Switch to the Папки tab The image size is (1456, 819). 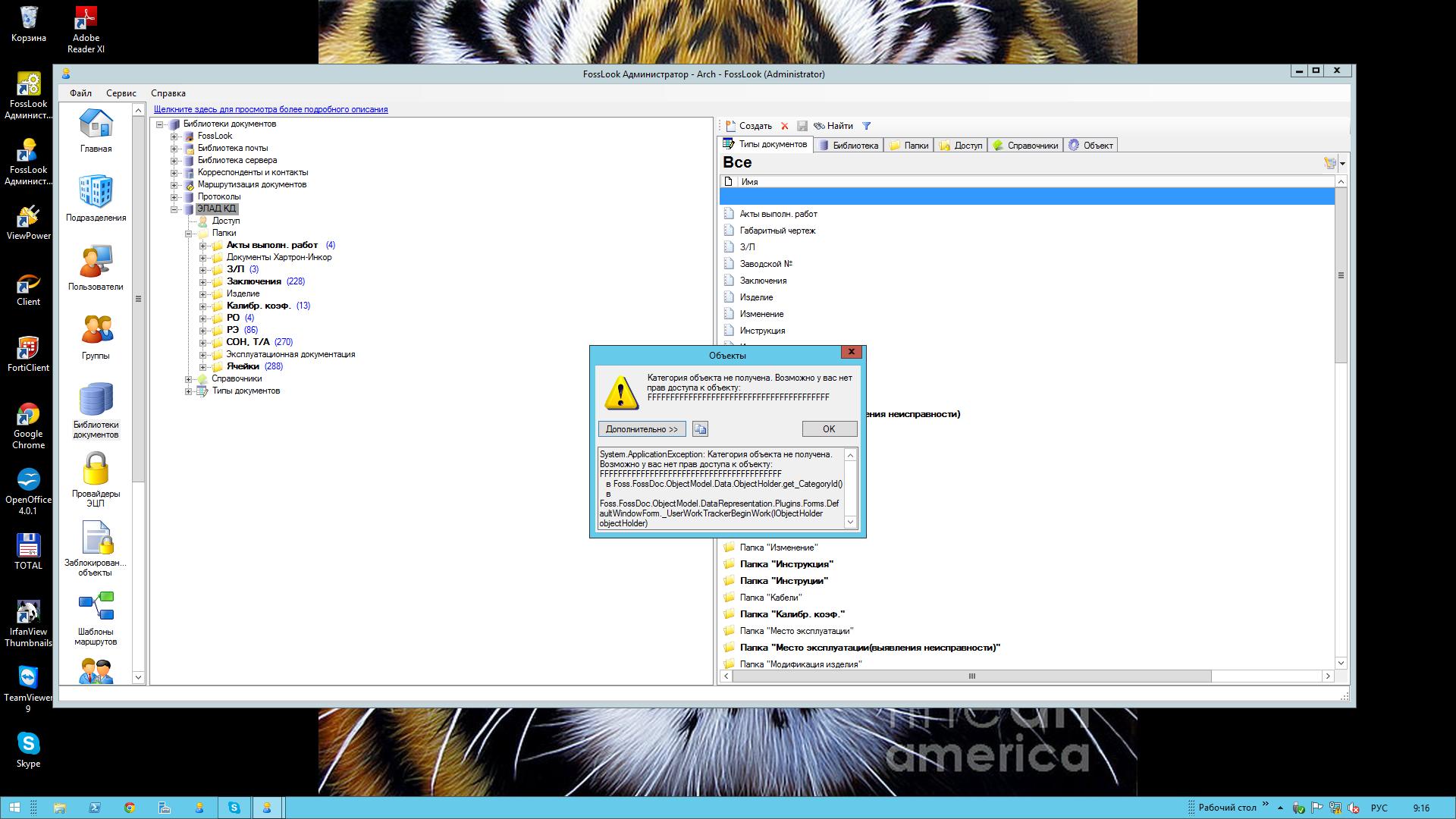(x=908, y=146)
